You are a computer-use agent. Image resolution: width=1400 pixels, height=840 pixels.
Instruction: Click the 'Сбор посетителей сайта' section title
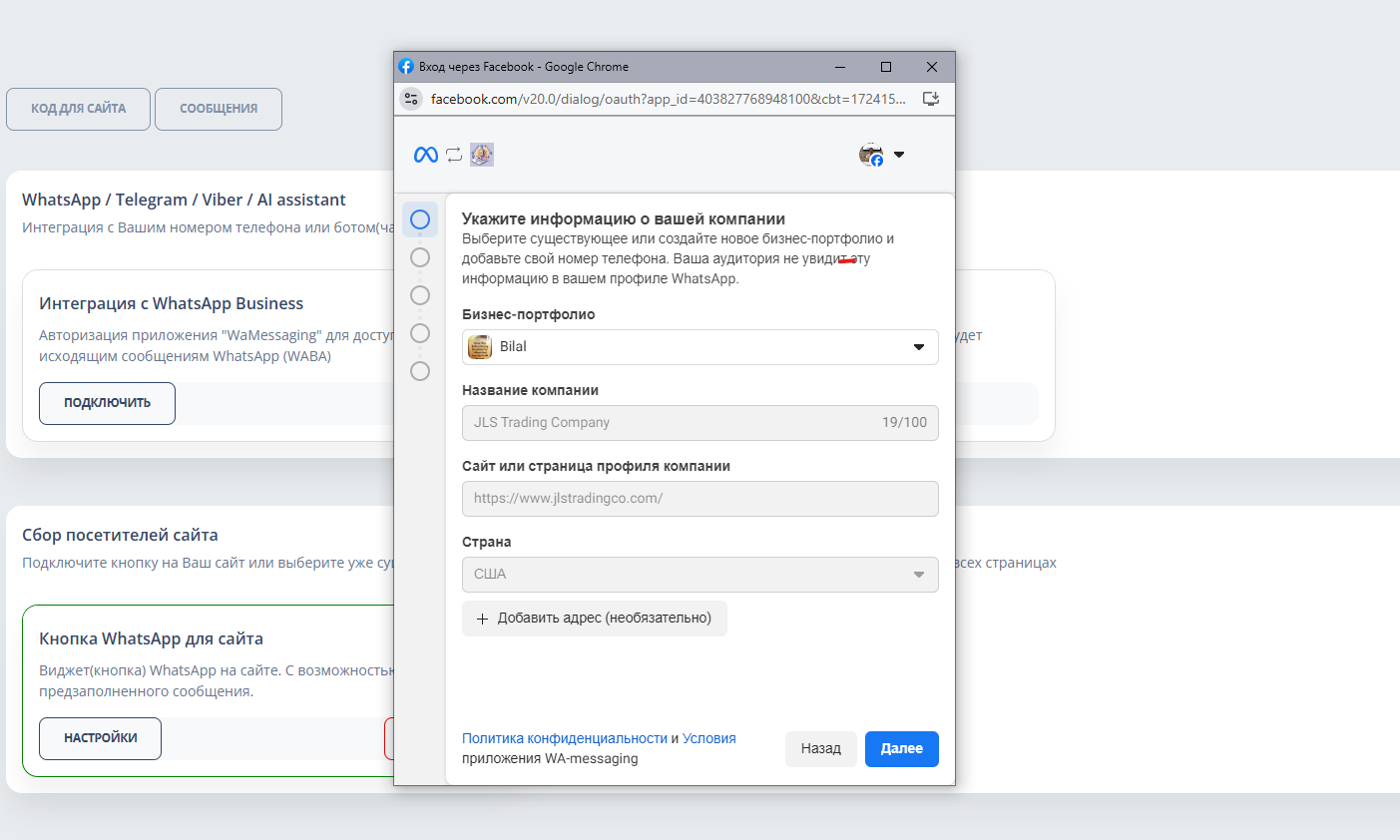(120, 535)
